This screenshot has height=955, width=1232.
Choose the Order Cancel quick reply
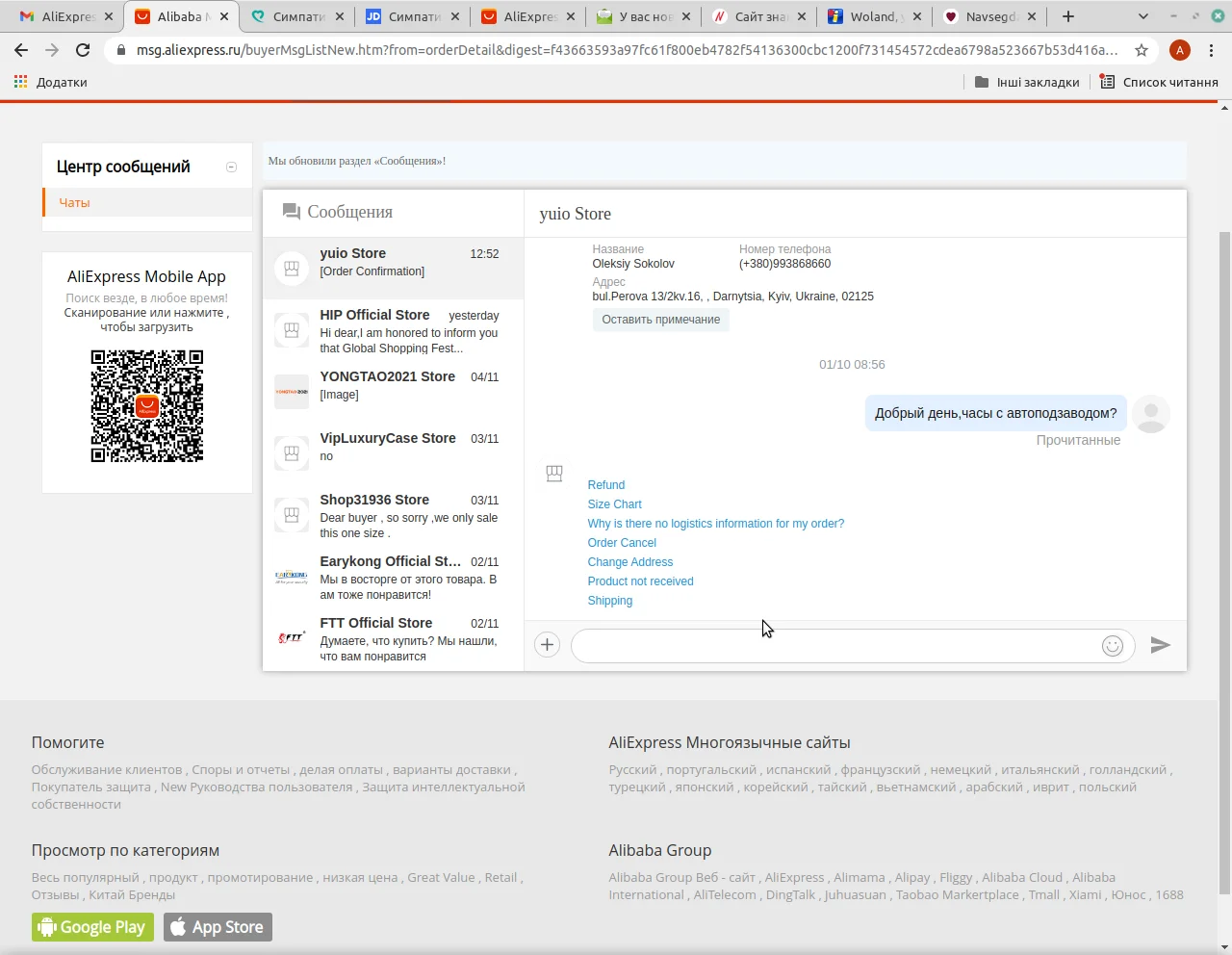[x=623, y=543]
